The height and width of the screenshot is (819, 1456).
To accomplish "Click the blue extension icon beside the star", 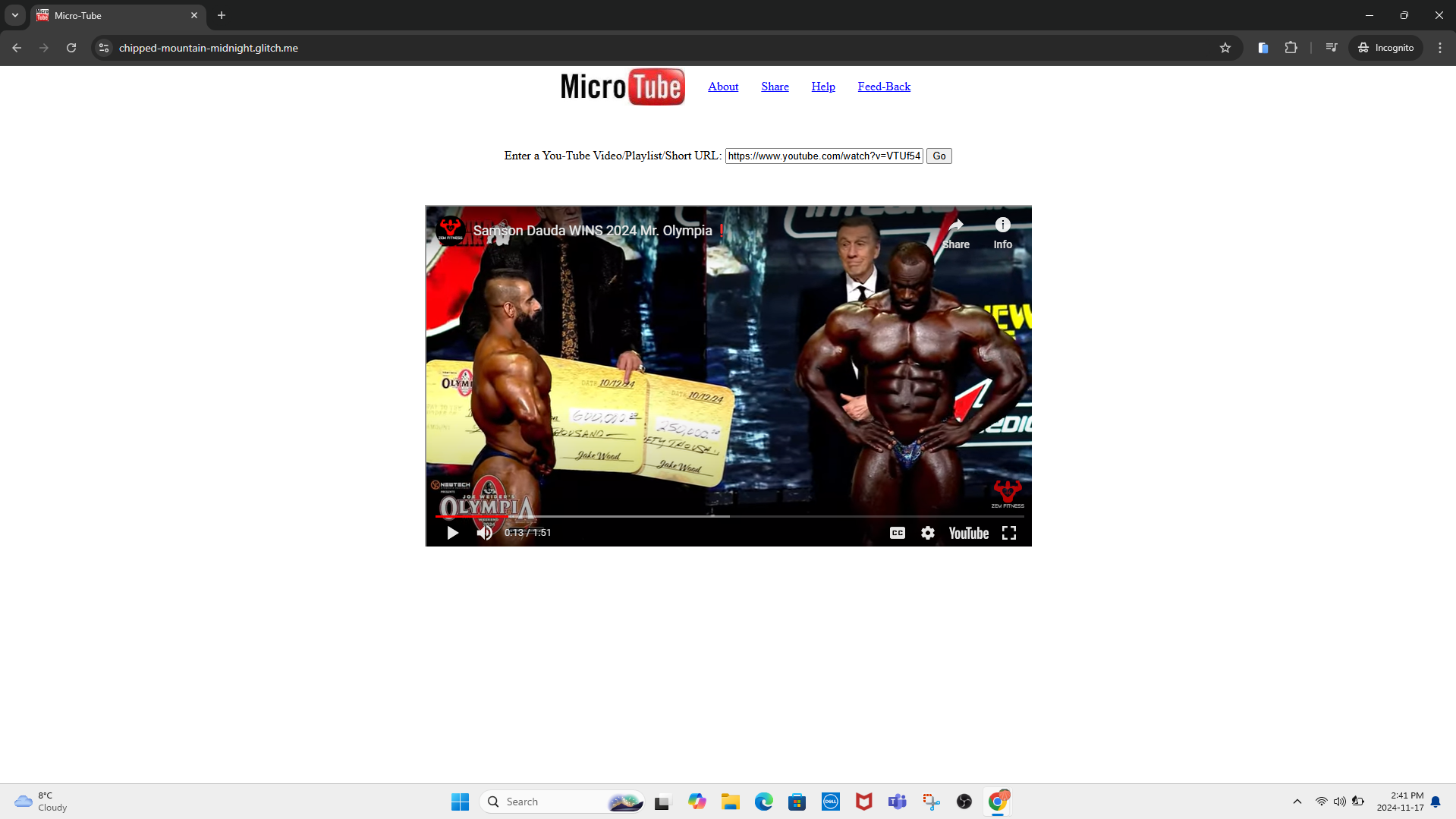I will point(1263,48).
